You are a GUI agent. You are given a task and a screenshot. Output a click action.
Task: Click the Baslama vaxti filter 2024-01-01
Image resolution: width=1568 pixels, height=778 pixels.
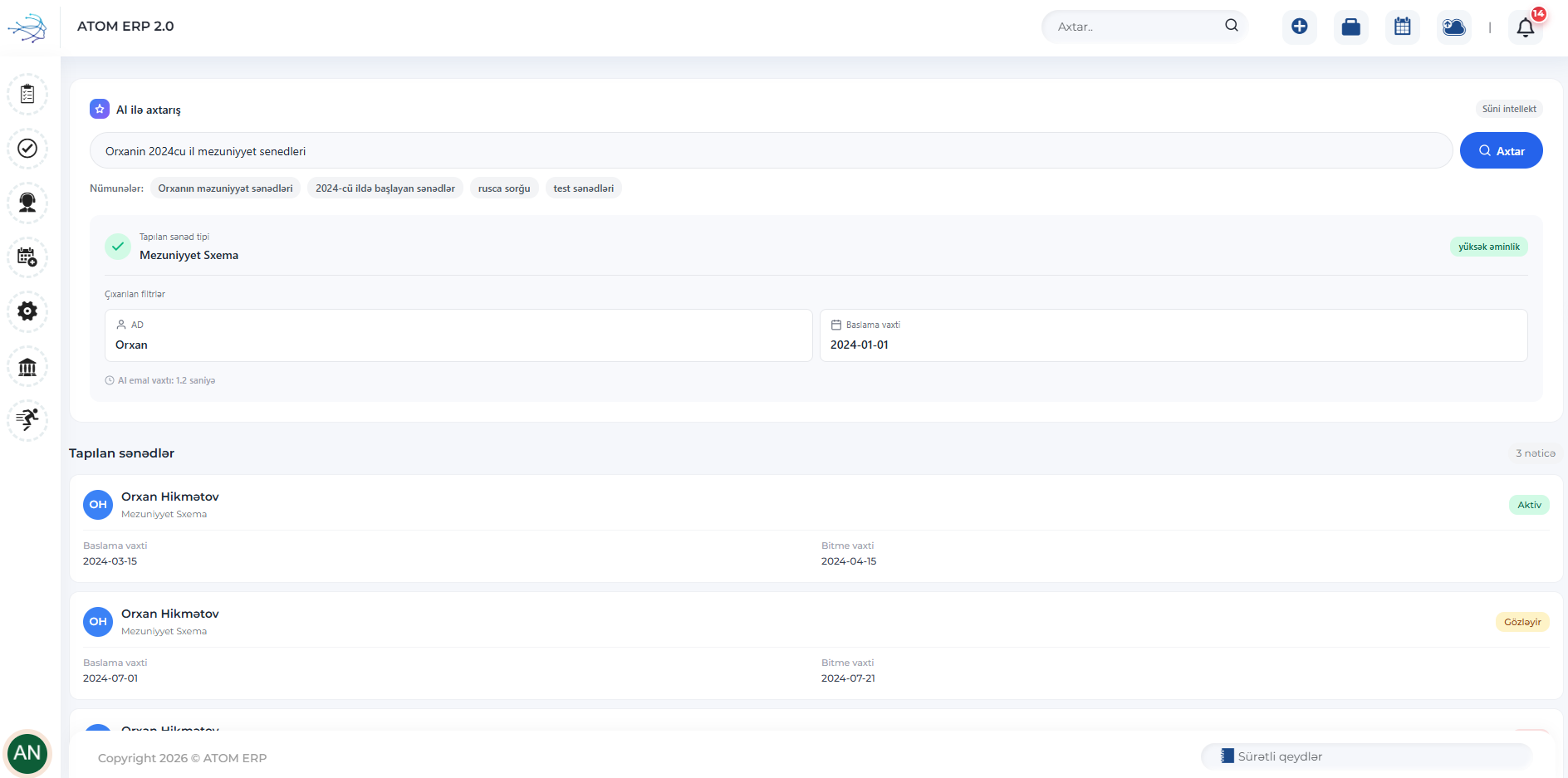1174,335
